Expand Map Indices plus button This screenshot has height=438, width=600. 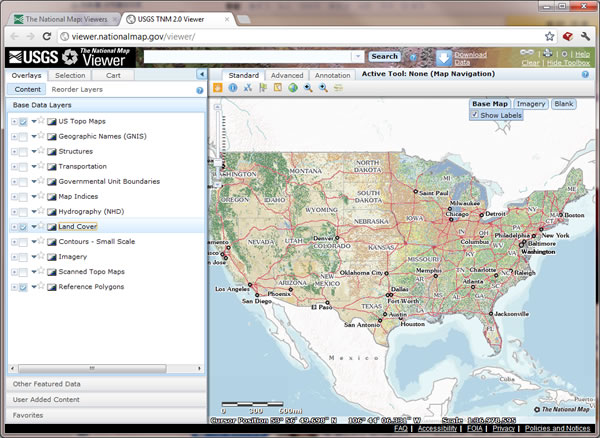(14, 197)
